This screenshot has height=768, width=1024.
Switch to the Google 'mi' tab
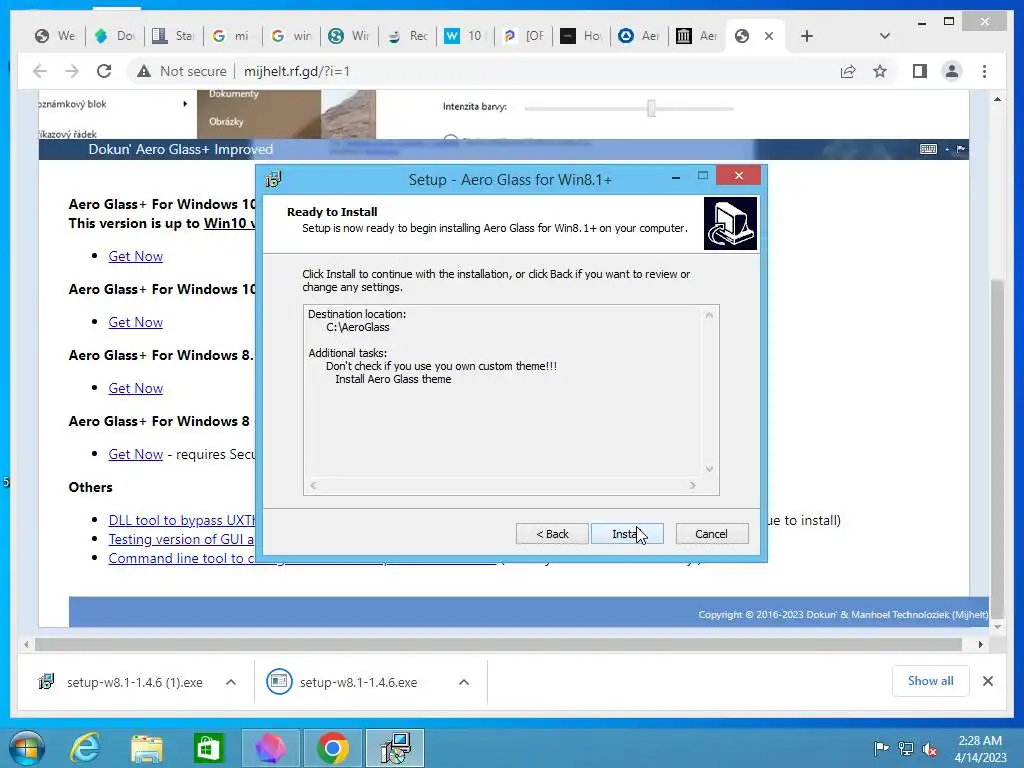[x=232, y=36]
